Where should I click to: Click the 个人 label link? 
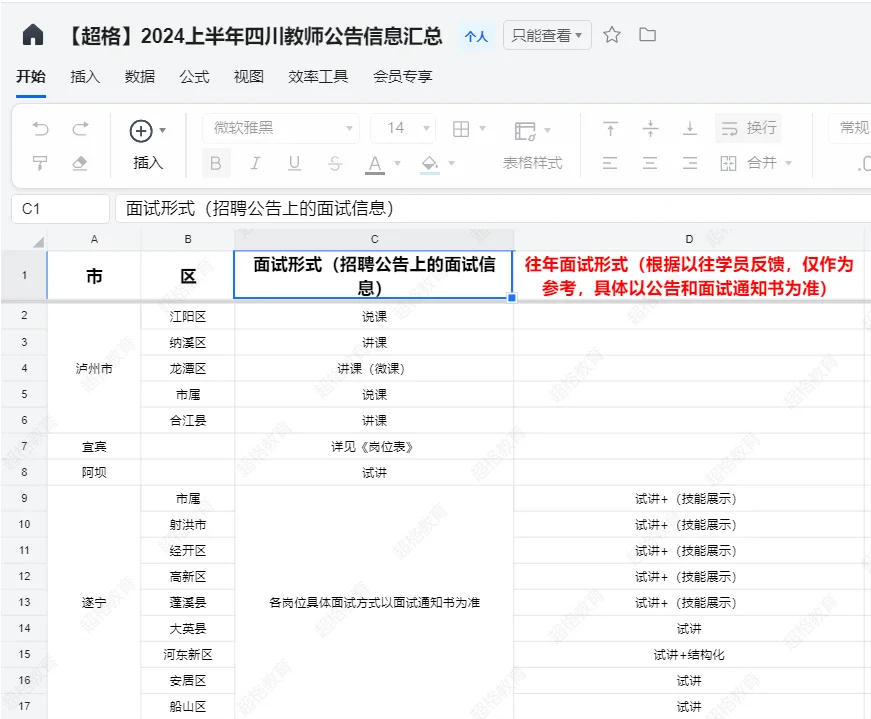pyautogui.click(x=476, y=35)
